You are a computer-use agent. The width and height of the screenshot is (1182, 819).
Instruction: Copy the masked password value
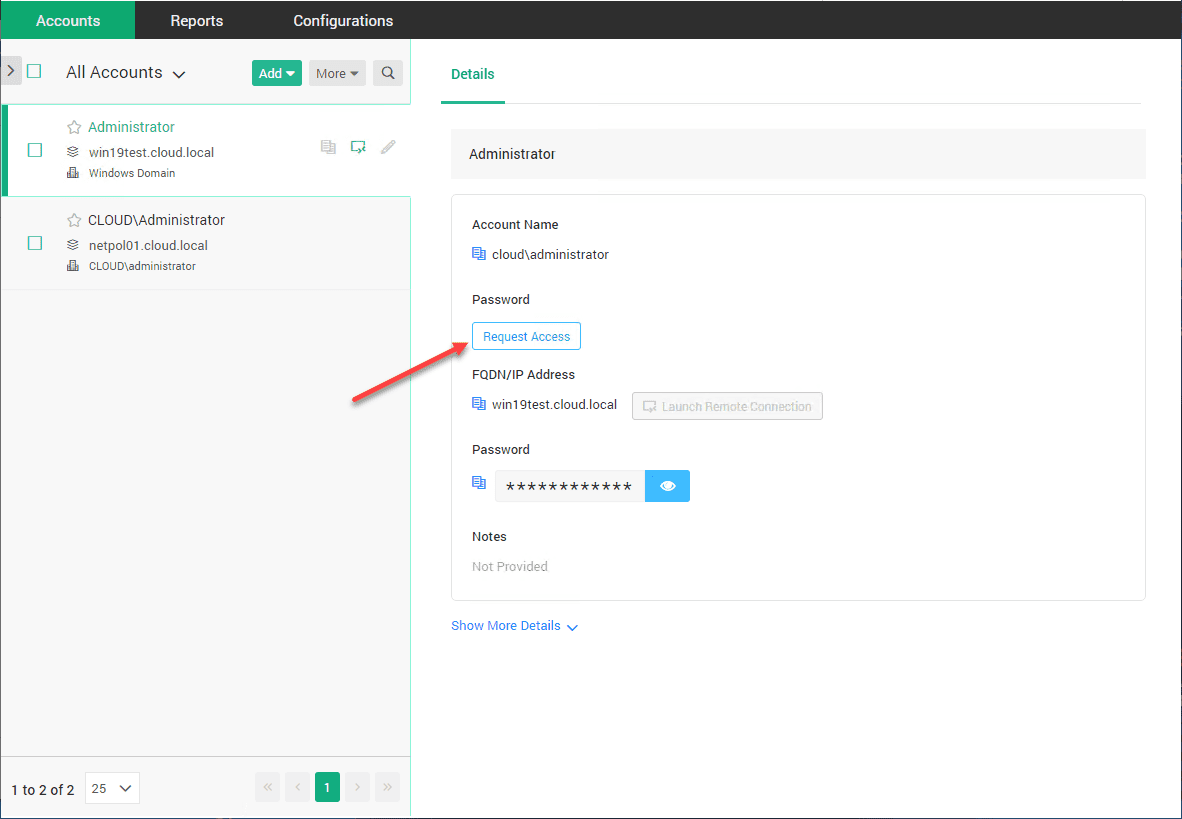click(x=479, y=482)
